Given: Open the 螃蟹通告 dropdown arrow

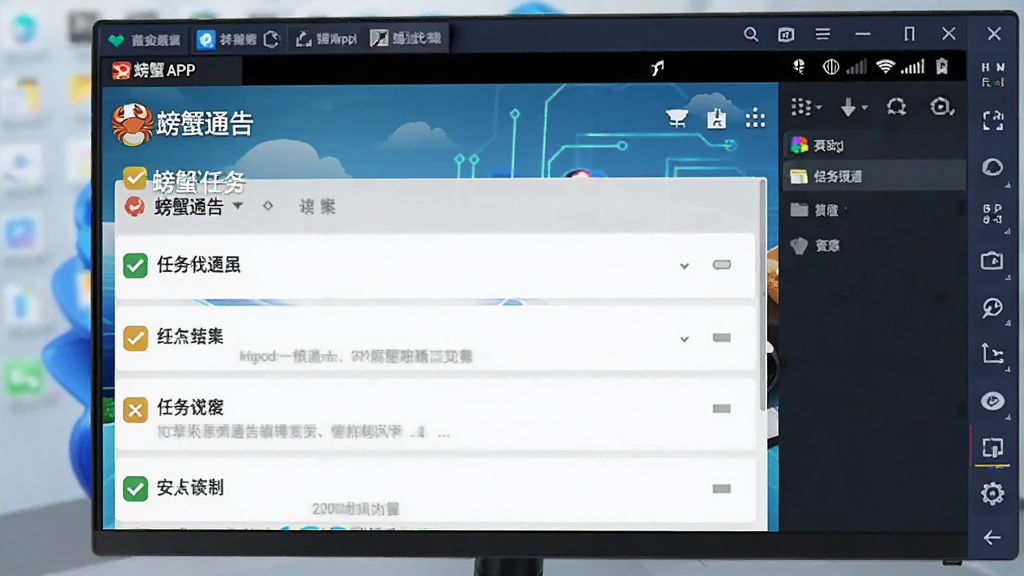Looking at the screenshot, I should (238, 206).
